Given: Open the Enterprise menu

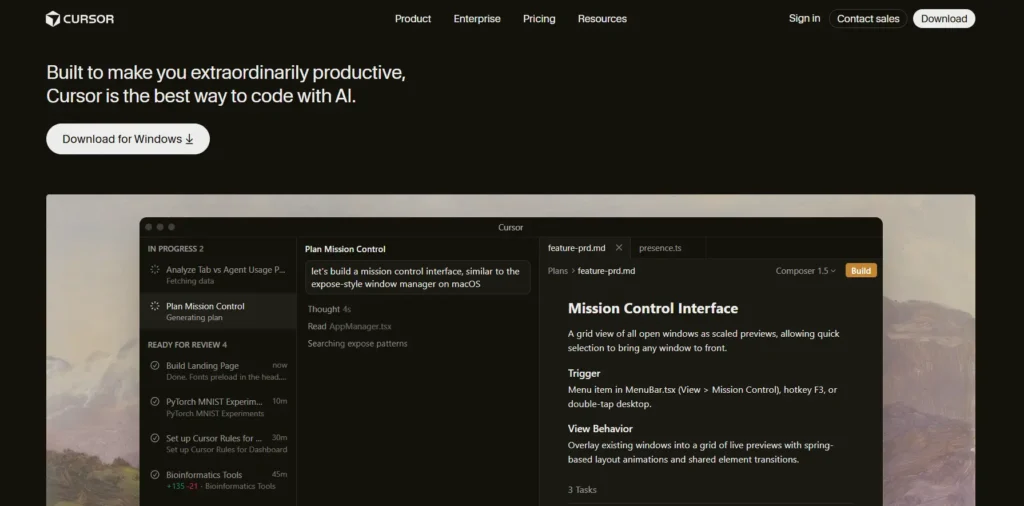Looking at the screenshot, I should 477,19.
